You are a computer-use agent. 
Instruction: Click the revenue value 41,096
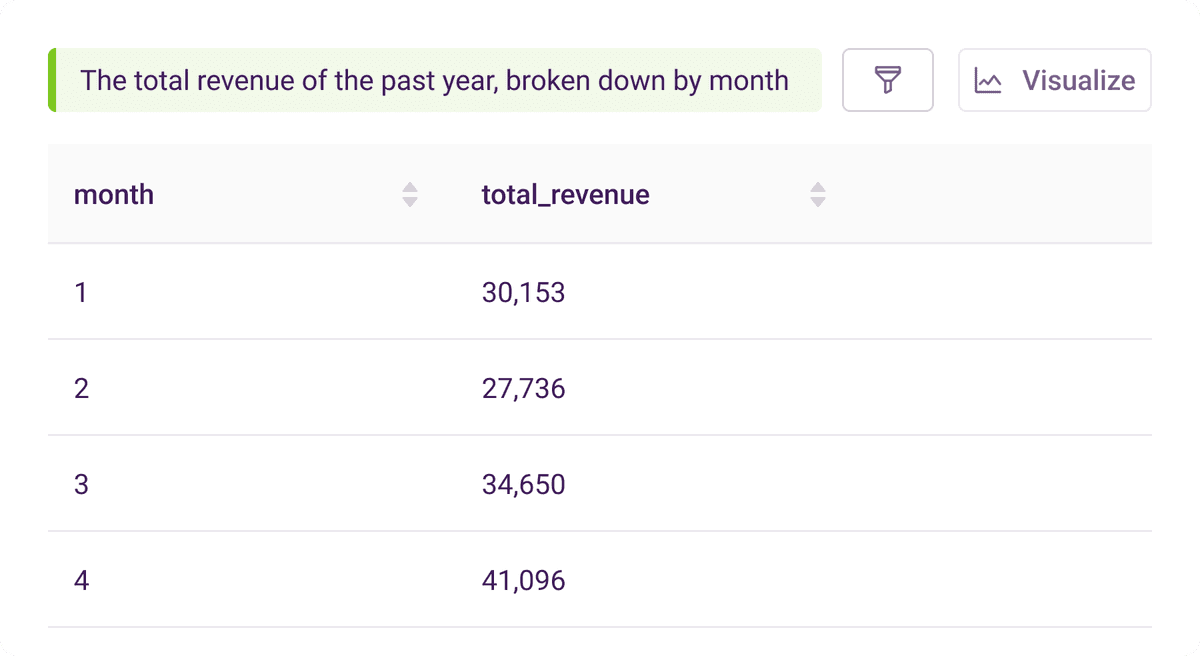pyautogui.click(x=523, y=580)
